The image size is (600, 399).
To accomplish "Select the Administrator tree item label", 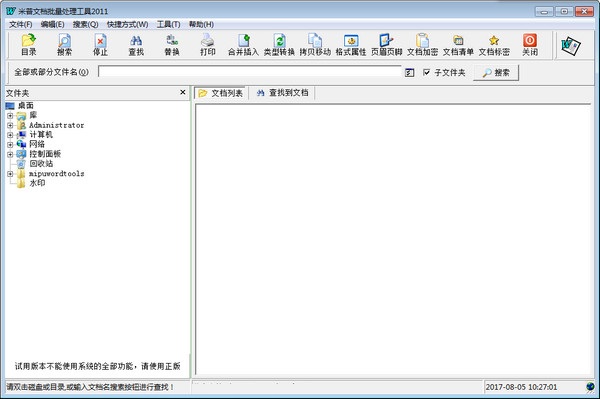I will tap(57, 125).
